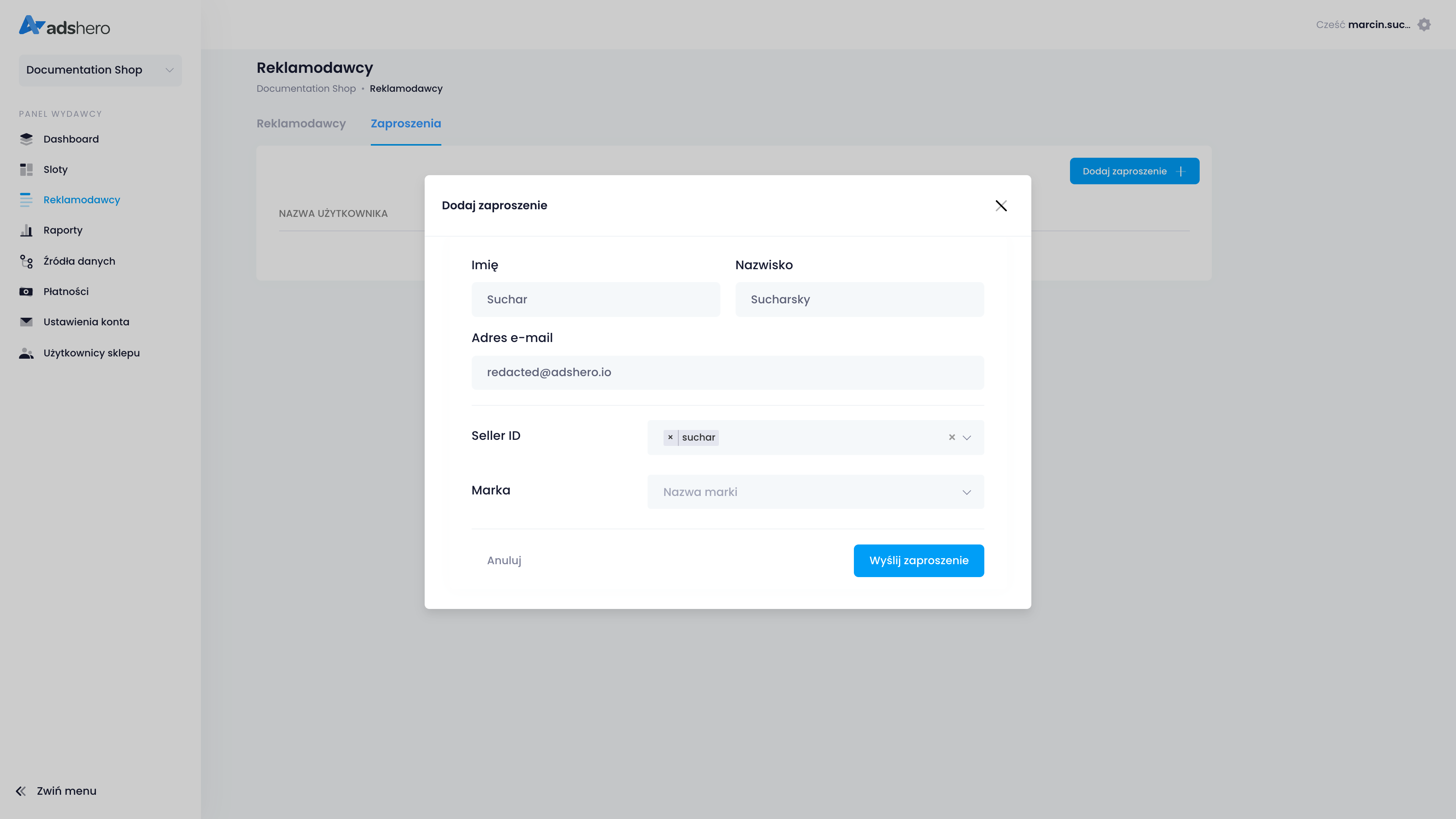Cancel the invitation with Anuluj
Screen dimensions: 1456x819
(504, 561)
